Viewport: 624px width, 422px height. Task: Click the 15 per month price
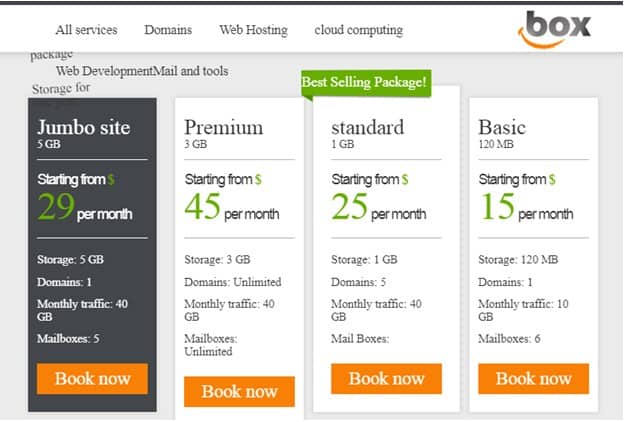pos(526,207)
